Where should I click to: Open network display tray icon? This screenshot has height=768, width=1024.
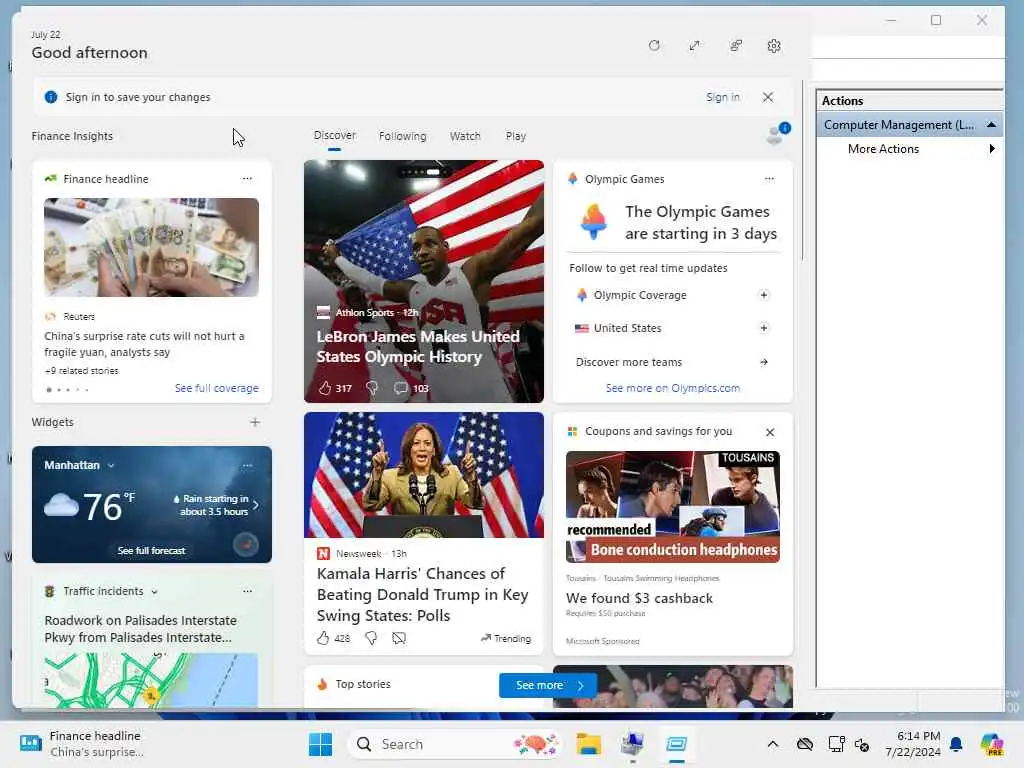click(x=836, y=744)
